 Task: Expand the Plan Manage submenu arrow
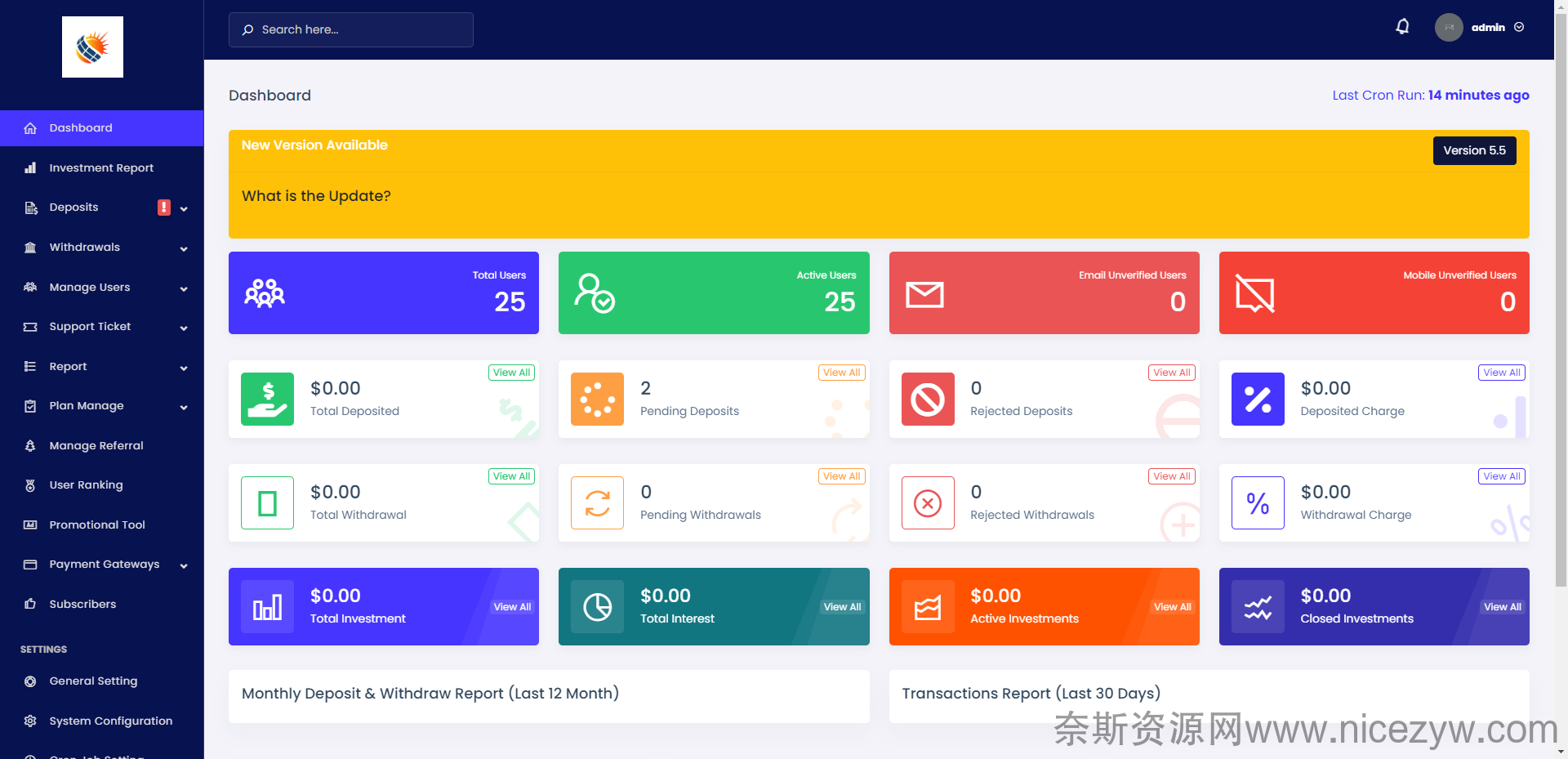click(184, 407)
